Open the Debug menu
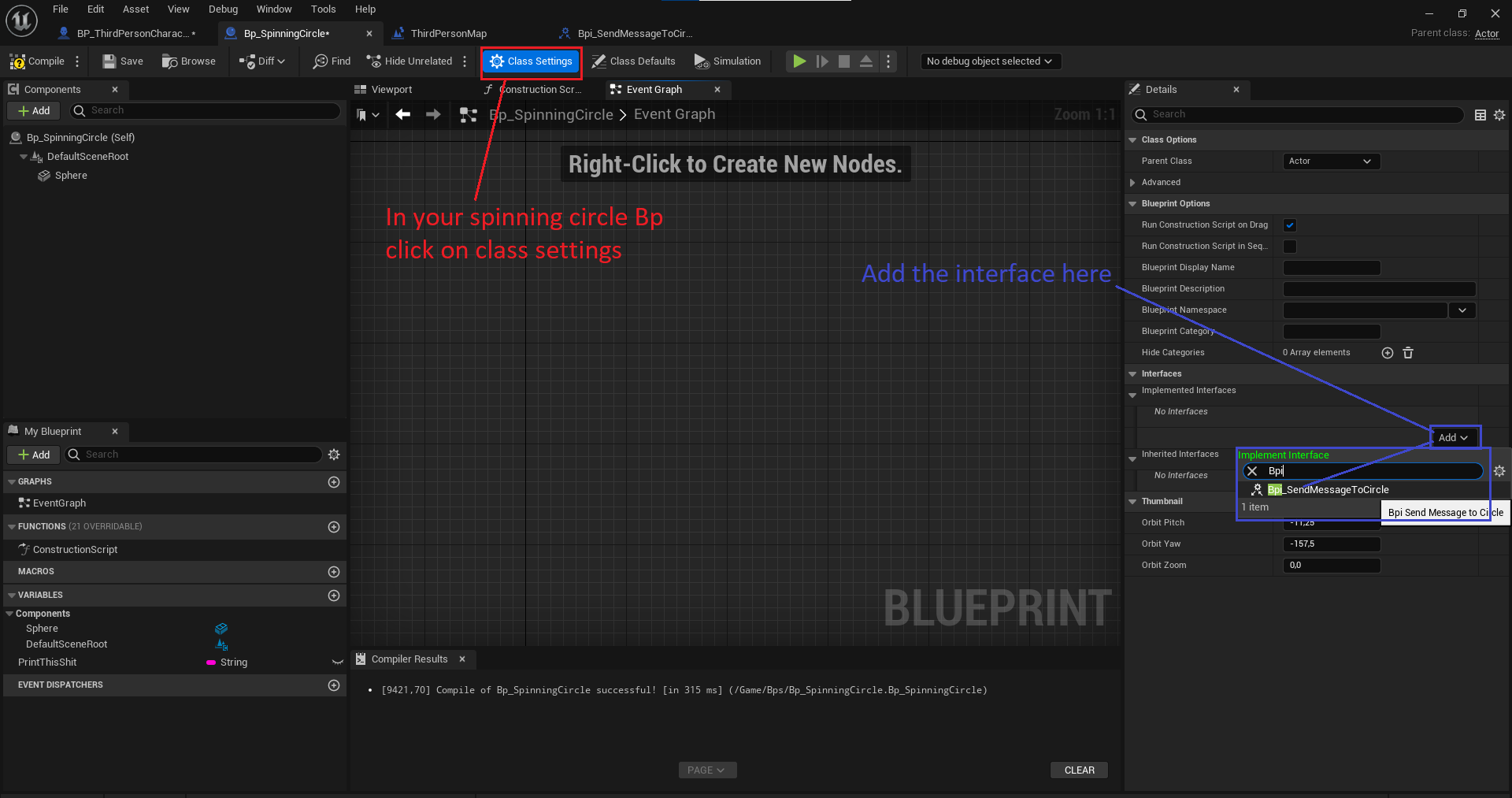This screenshot has width=1512, height=798. coord(224,9)
